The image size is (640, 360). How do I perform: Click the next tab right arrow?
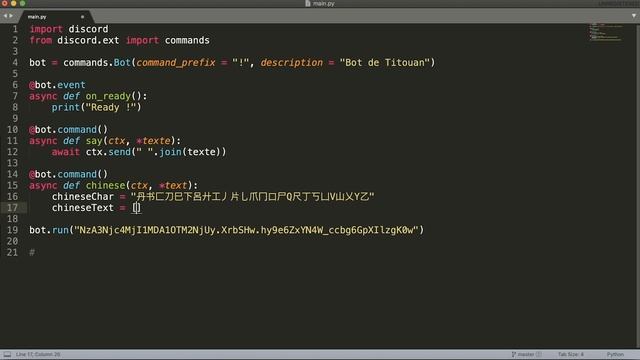point(11,16)
